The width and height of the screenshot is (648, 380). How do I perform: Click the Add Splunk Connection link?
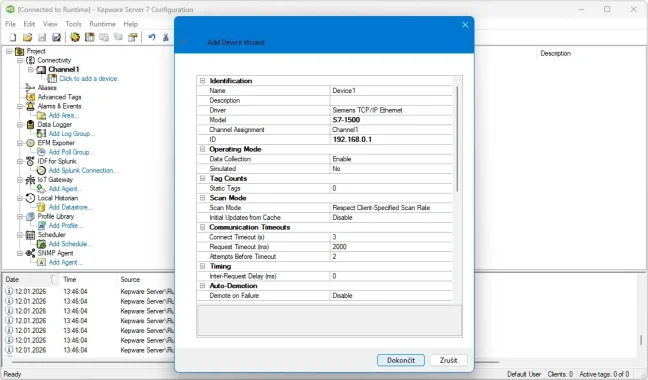pos(83,170)
